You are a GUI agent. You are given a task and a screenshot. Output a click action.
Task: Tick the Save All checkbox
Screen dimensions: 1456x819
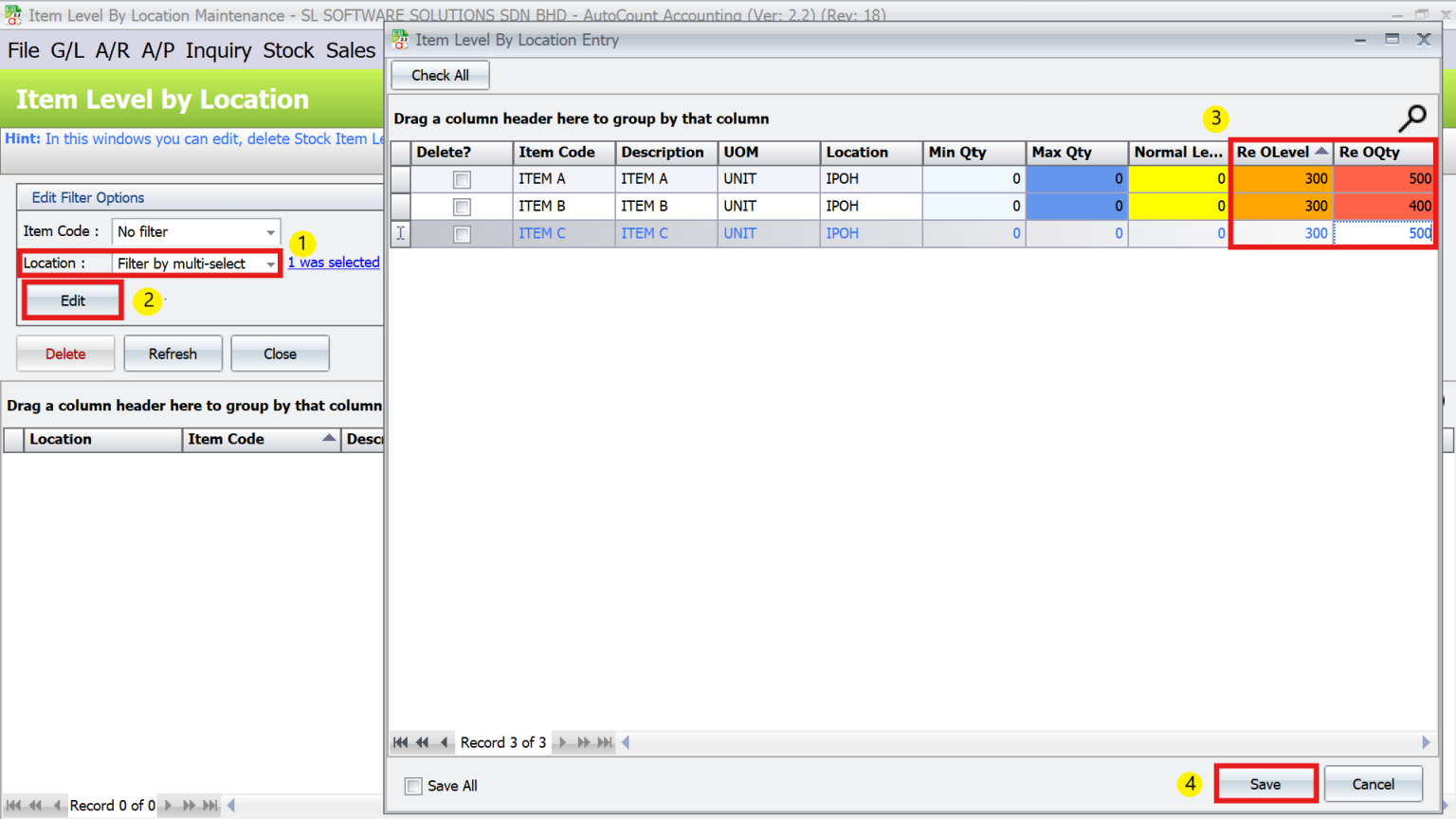coord(413,786)
